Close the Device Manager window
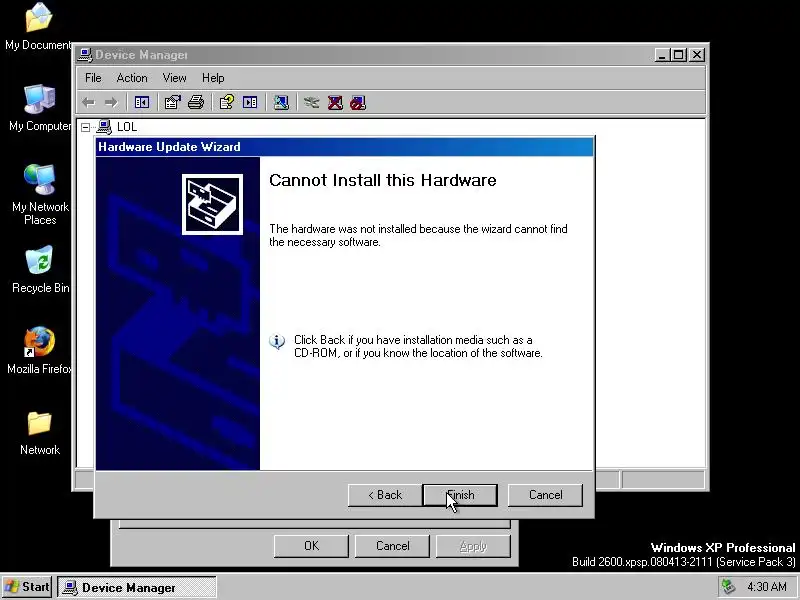 pyautogui.click(x=697, y=55)
